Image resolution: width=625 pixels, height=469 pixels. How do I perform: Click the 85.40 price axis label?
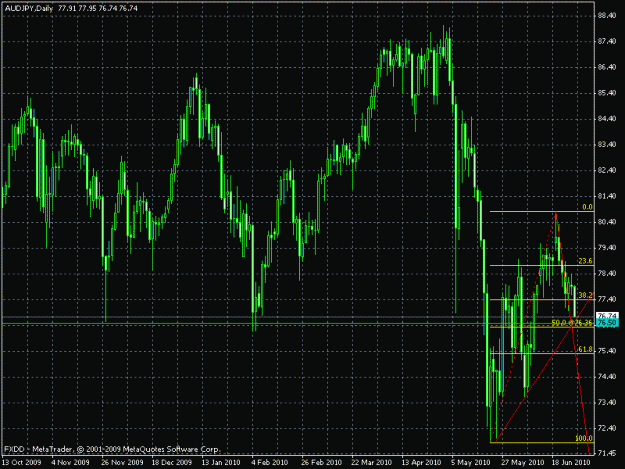click(x=607, y=93)
